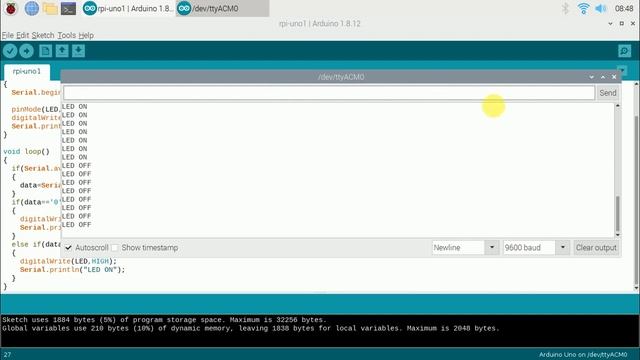Click the serial output scroll-up arrow
This screenshot has height=360, width=640.
(618, 106)
